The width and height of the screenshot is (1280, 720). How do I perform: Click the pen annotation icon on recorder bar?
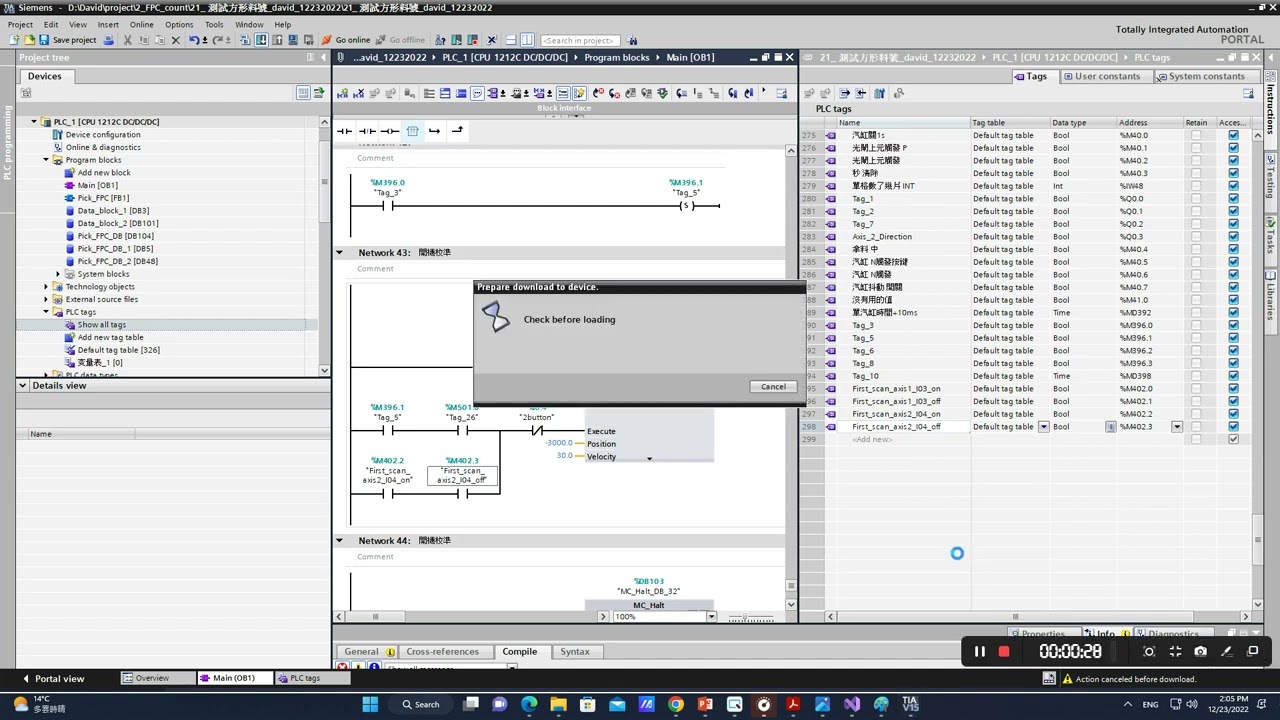click(x=1227, y=652)
